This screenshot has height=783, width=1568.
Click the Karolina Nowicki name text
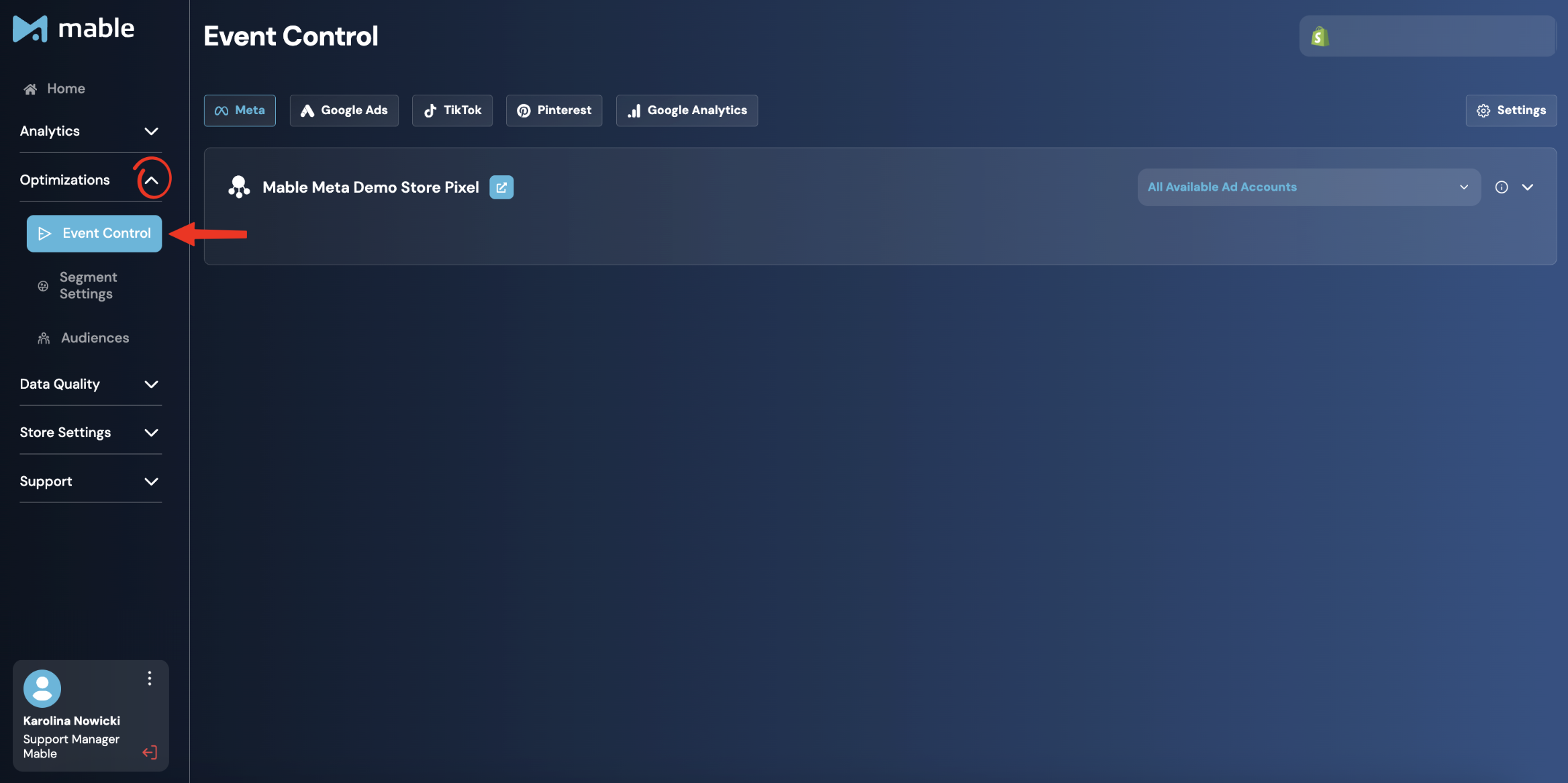point(72,721)
